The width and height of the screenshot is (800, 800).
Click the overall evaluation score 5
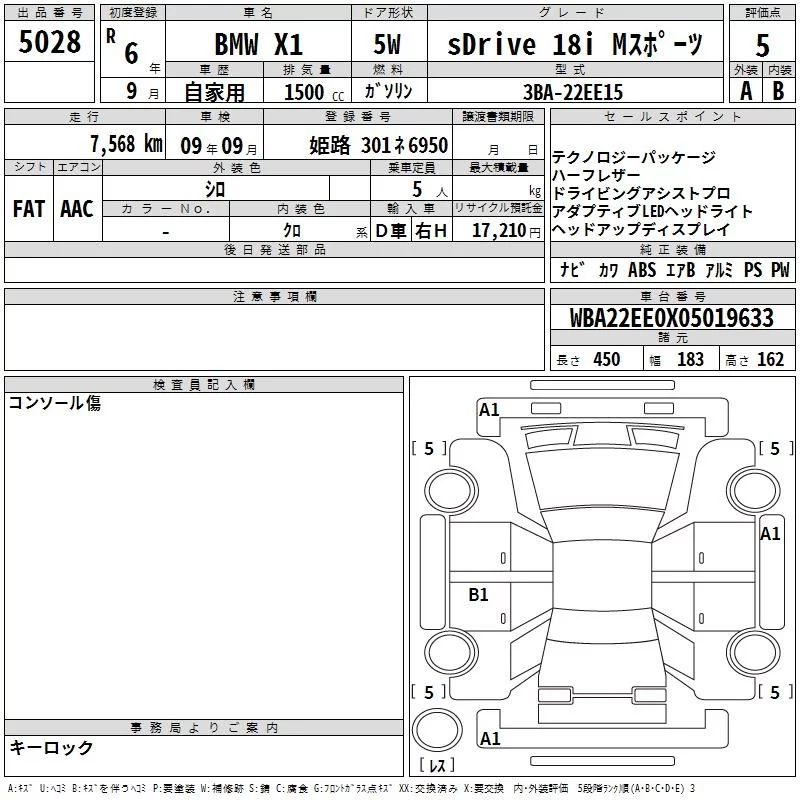762,45
